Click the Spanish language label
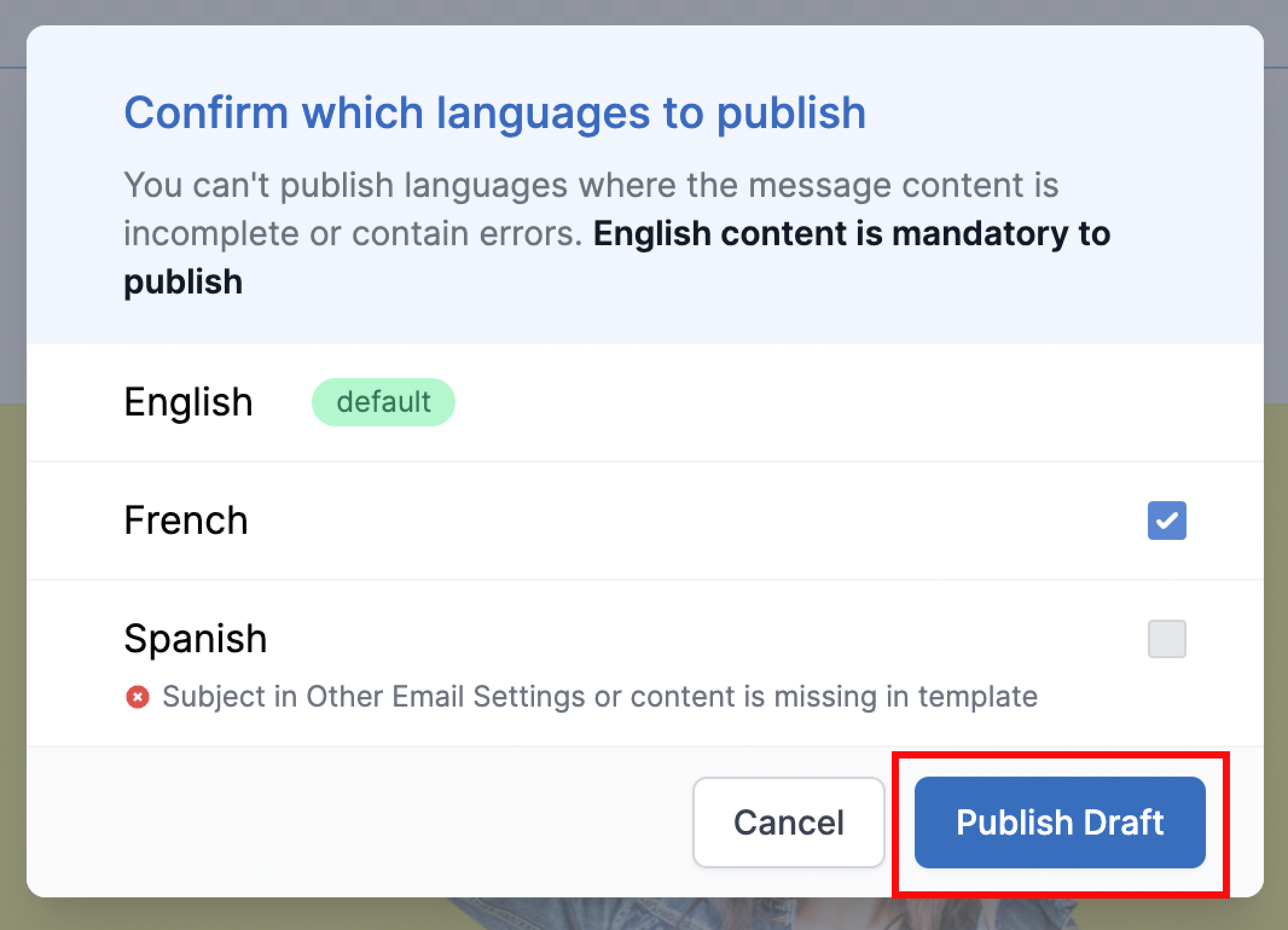The image size is (1288, 930). (x=195, y=639)
